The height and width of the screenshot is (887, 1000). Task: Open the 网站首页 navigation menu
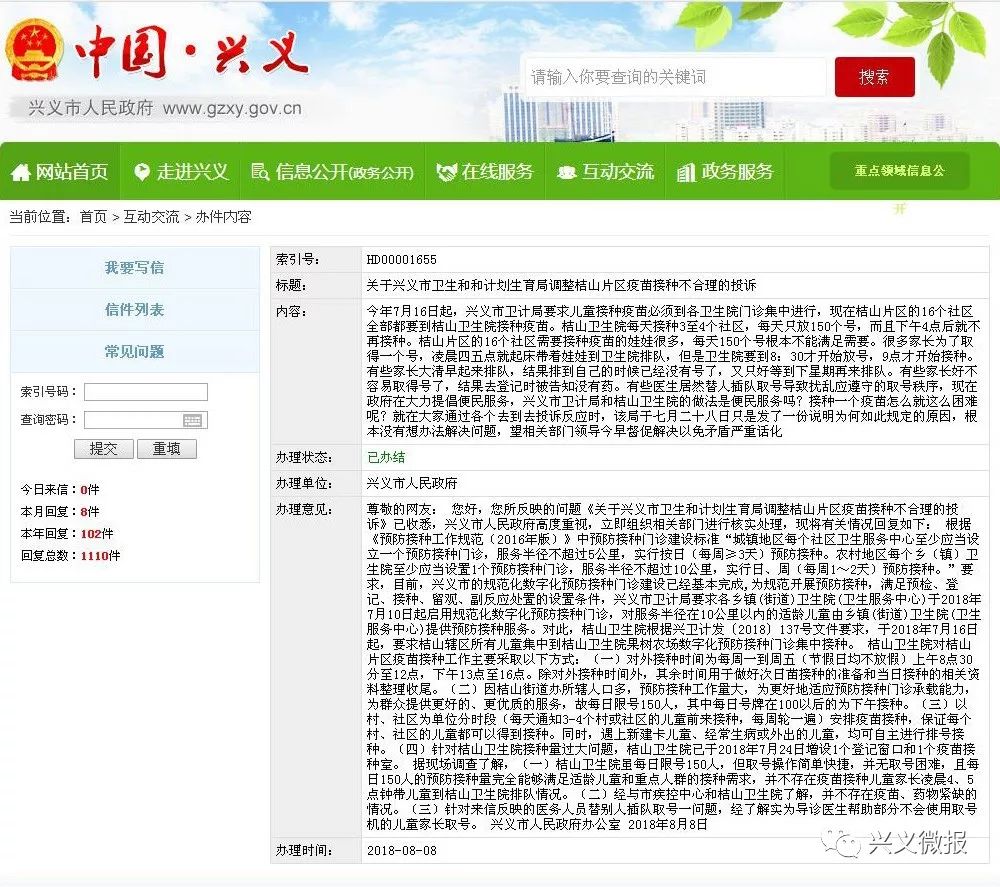tap(60, 172)
